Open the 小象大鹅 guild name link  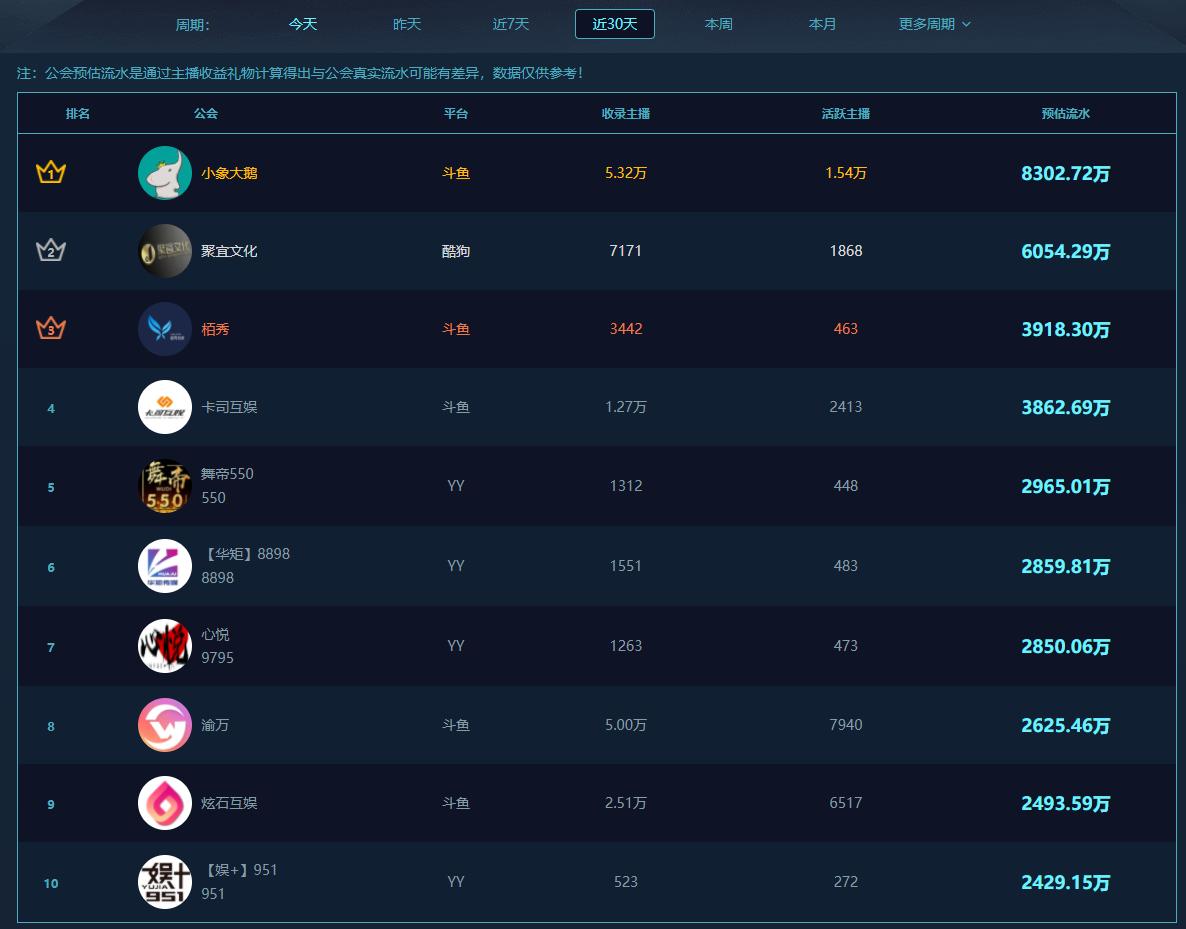click(229, 173)
